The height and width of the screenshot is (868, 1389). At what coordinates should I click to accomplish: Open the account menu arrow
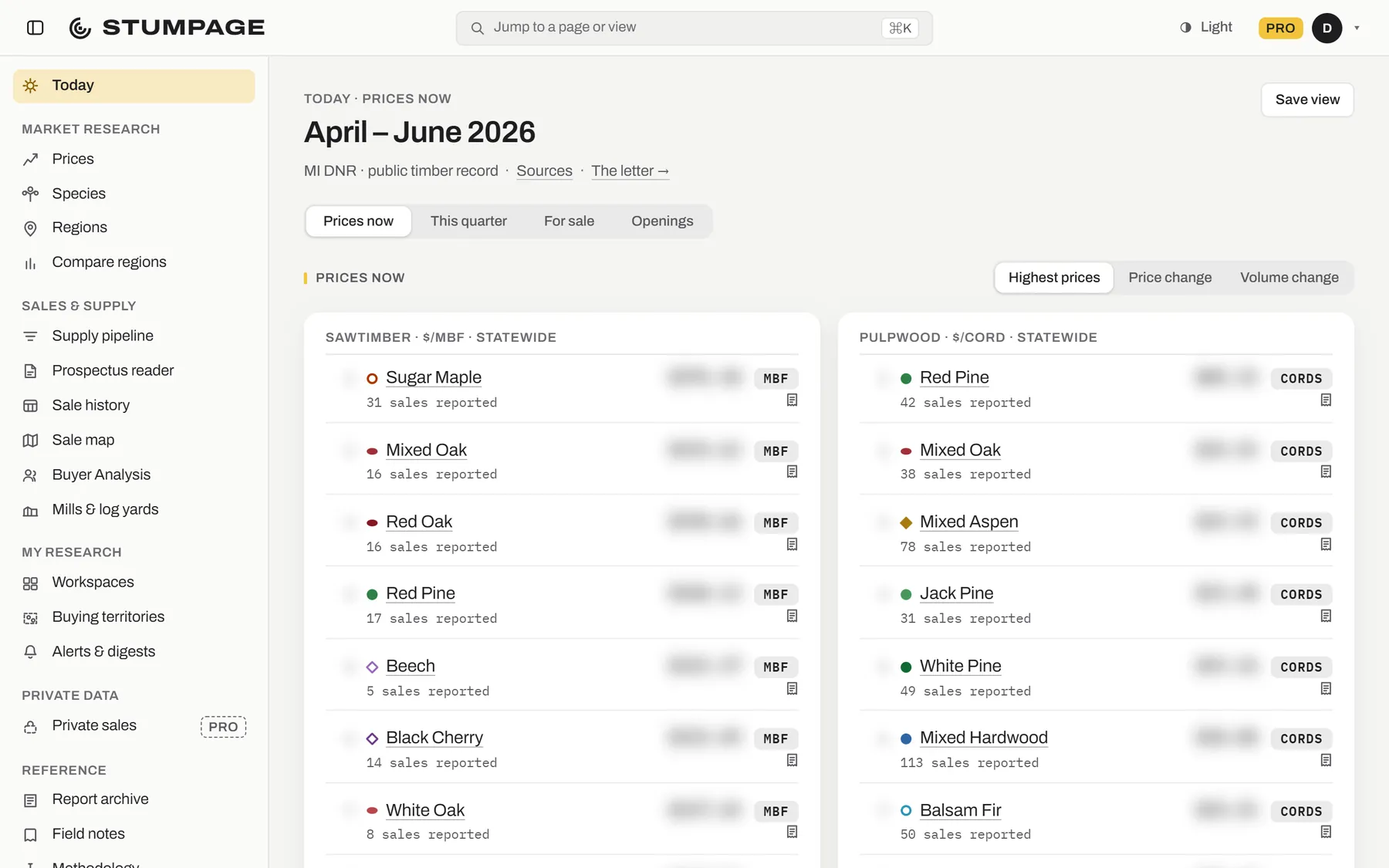tap(1357, 28)
